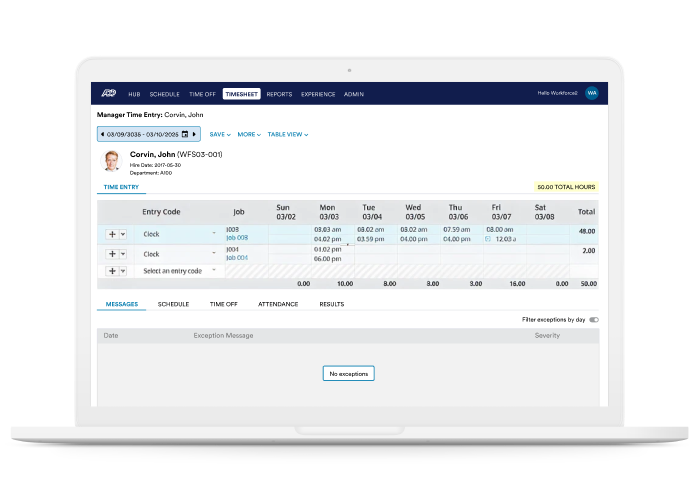Go to the next date range arrow

coord(195,134)
